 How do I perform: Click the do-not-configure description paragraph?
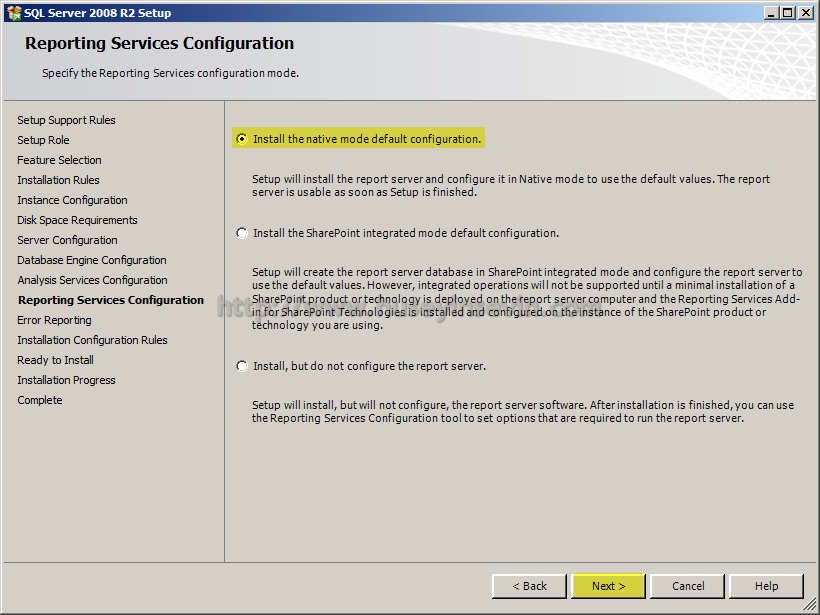(523, 412)
